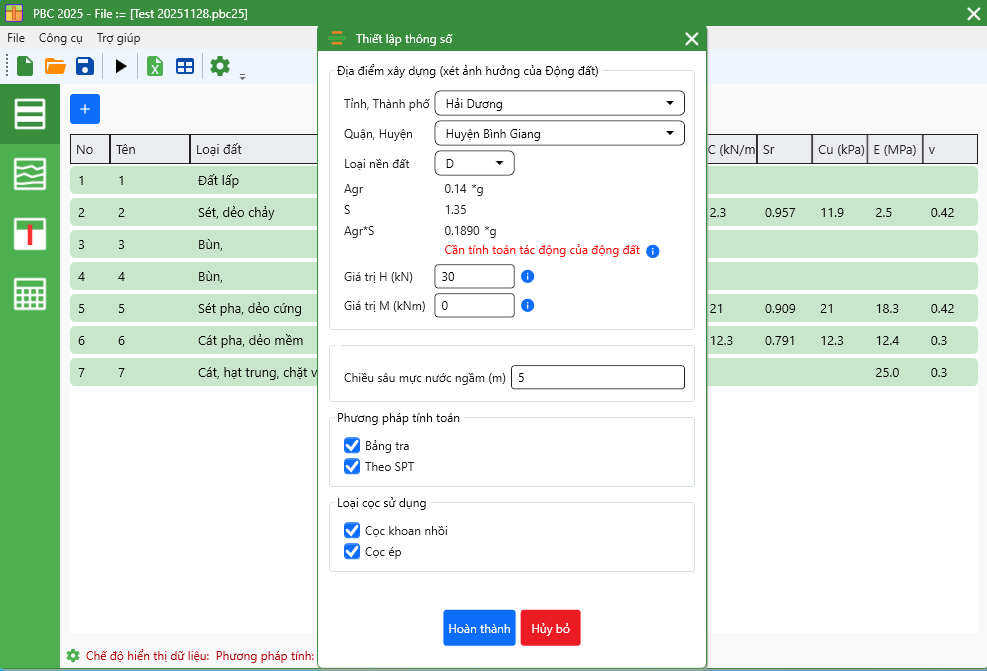Image resolution: width=987 pixels, height=671 pixels.
Task: Open the Tỉnh, Thành phố dropdown
Action: coord(559,104)
